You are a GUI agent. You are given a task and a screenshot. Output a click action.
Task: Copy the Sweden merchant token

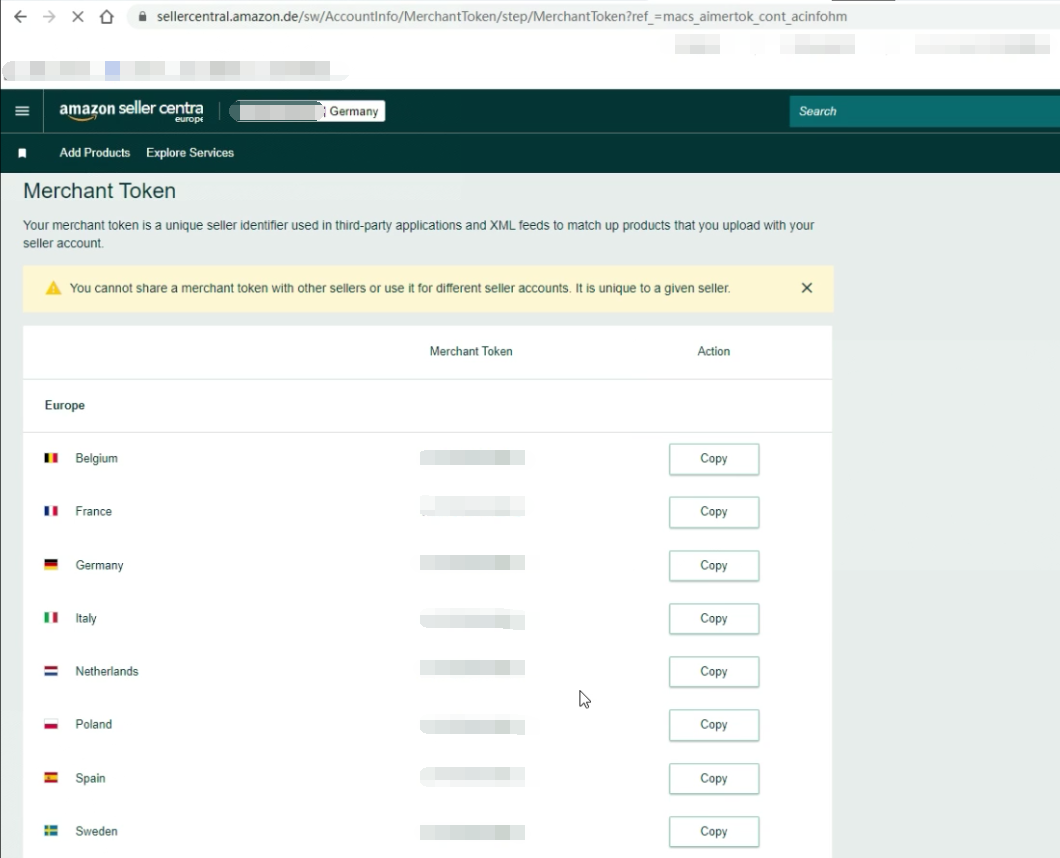[x=714, y=832]
